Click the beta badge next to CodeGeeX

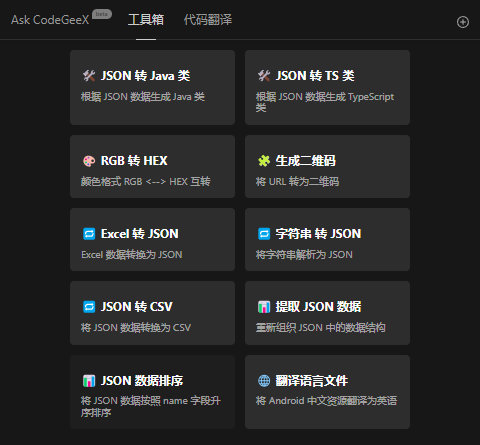(102, 14)
